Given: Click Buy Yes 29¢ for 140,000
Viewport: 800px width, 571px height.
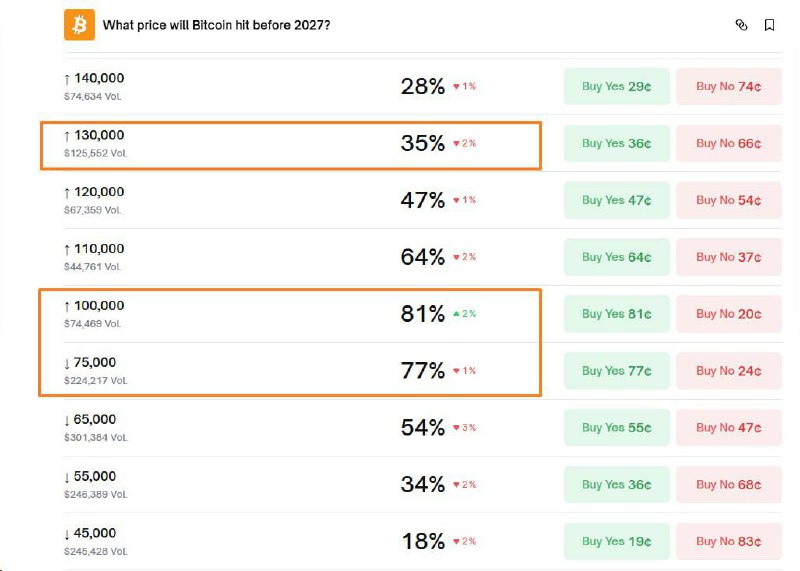Looking at the screenshot, I should click(616, 87).
